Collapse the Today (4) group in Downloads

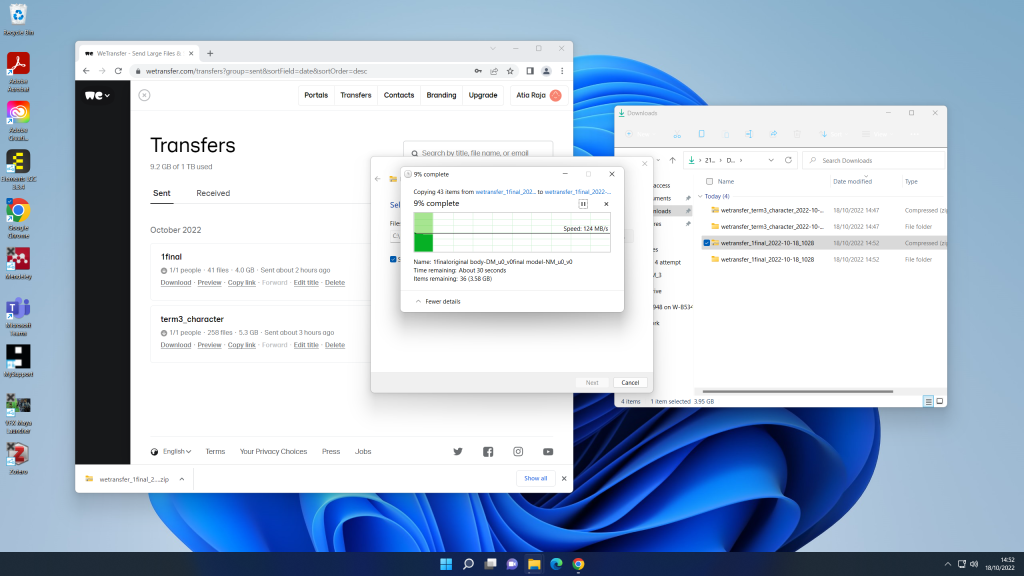[x=700, y=197]
